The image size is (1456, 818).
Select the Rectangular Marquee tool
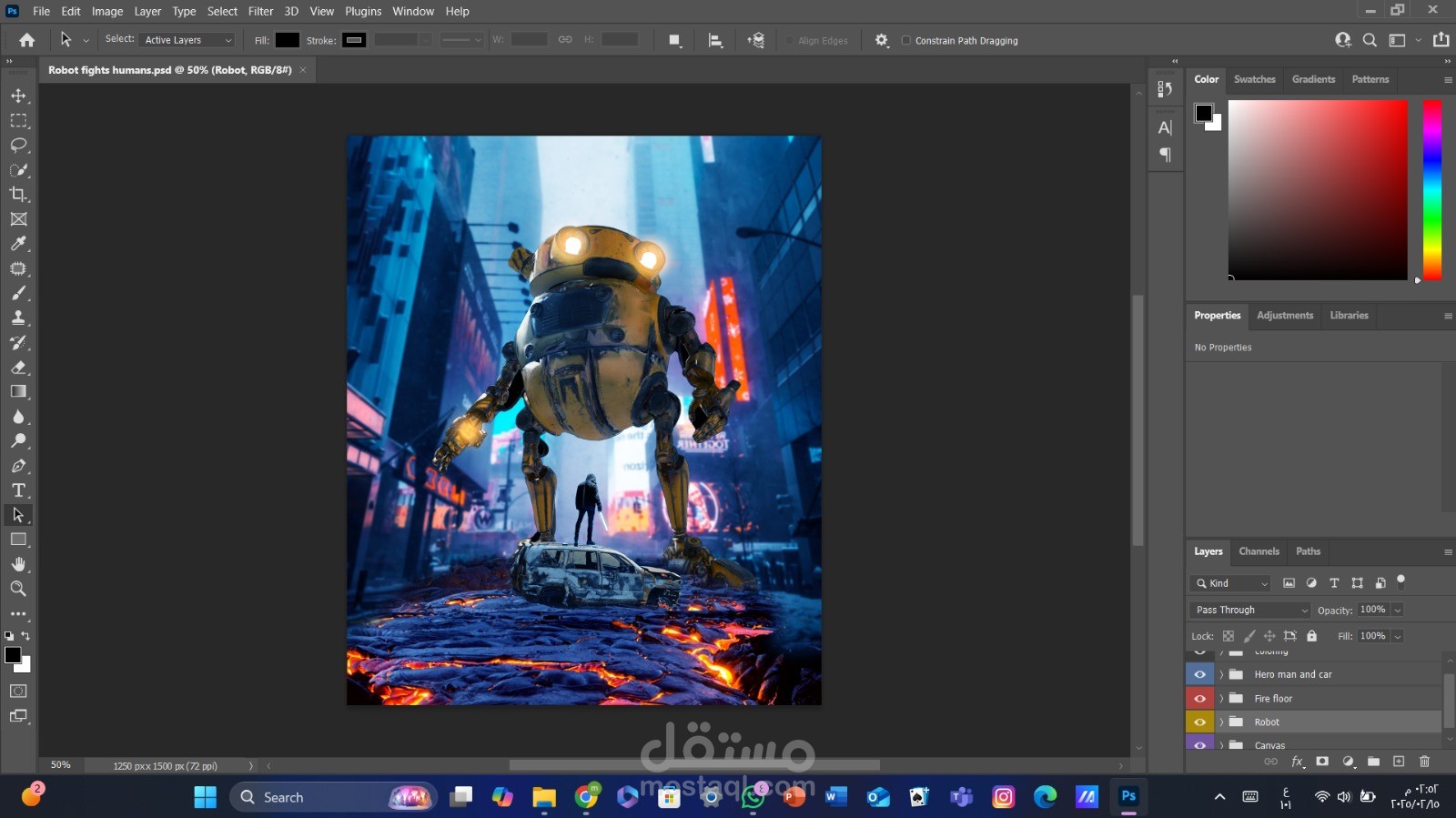point(18,120)
